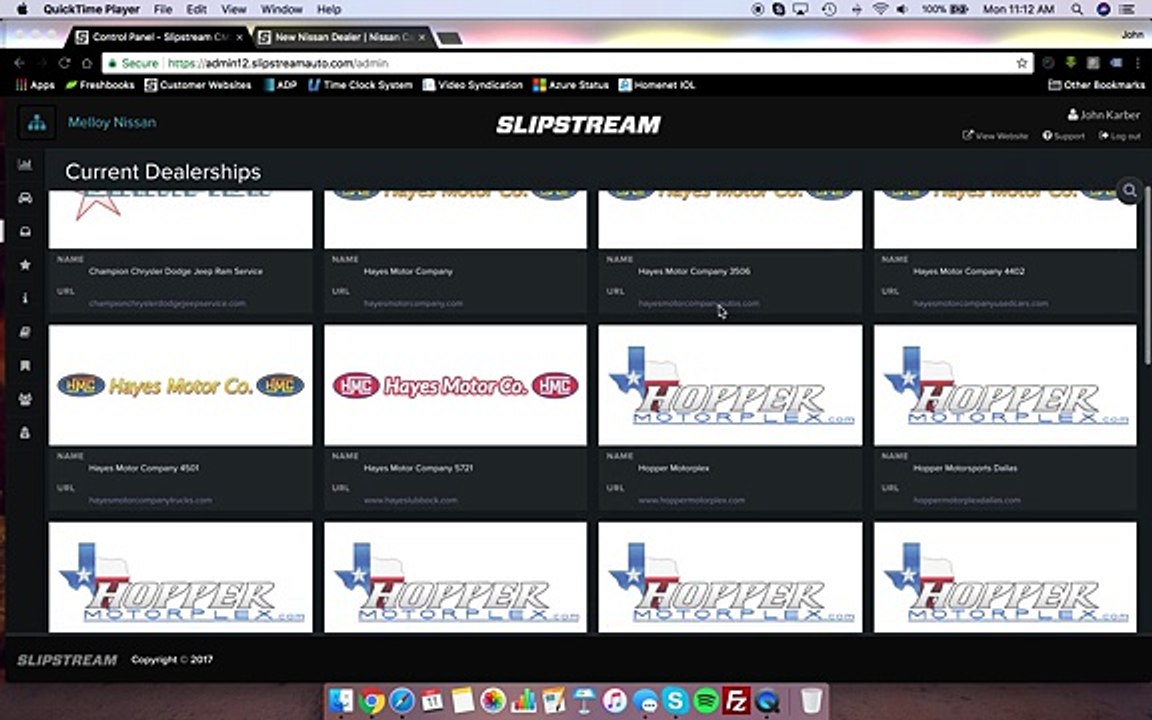This screenshot has height=720, width=1152.
Task: Open the Freshbooks bookmark
Action: (100, 85)
